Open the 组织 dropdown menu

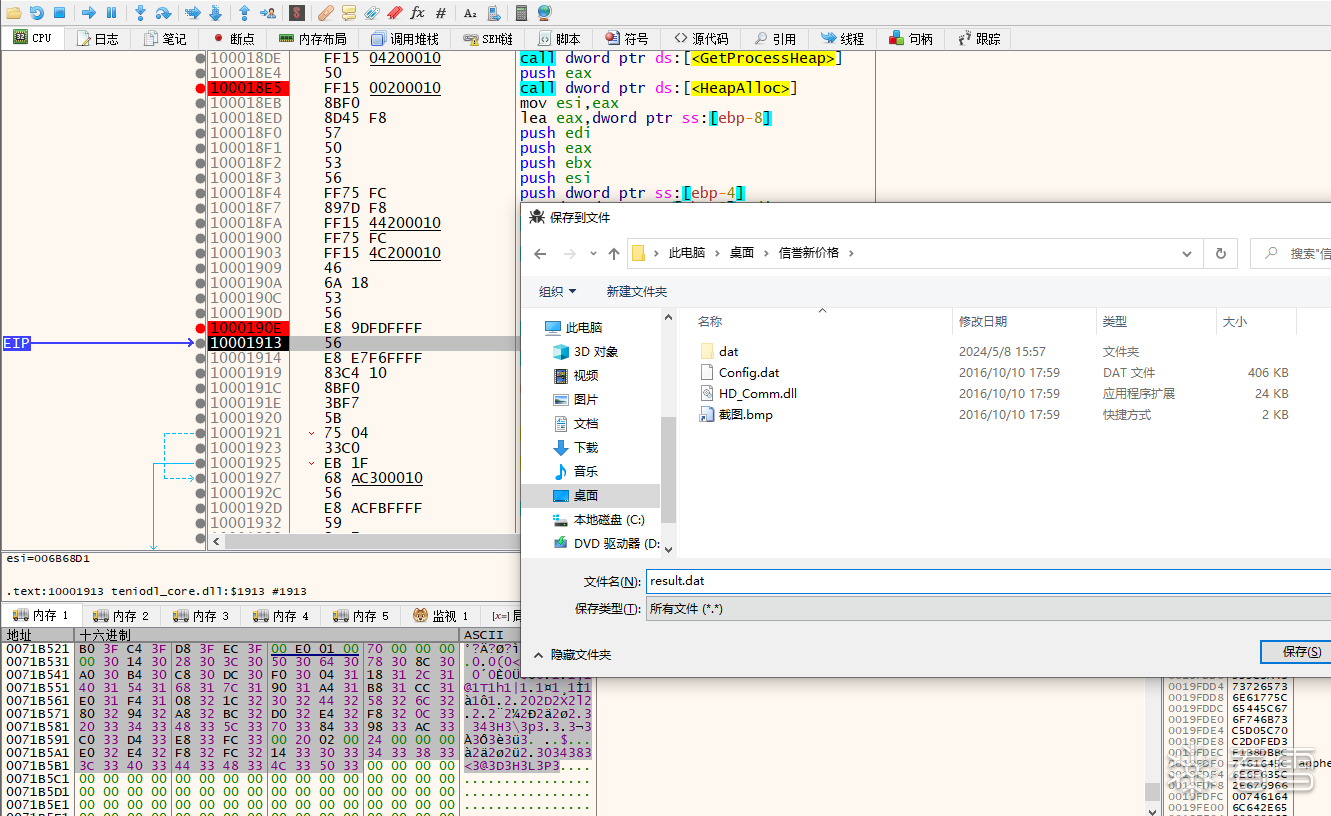557,291
